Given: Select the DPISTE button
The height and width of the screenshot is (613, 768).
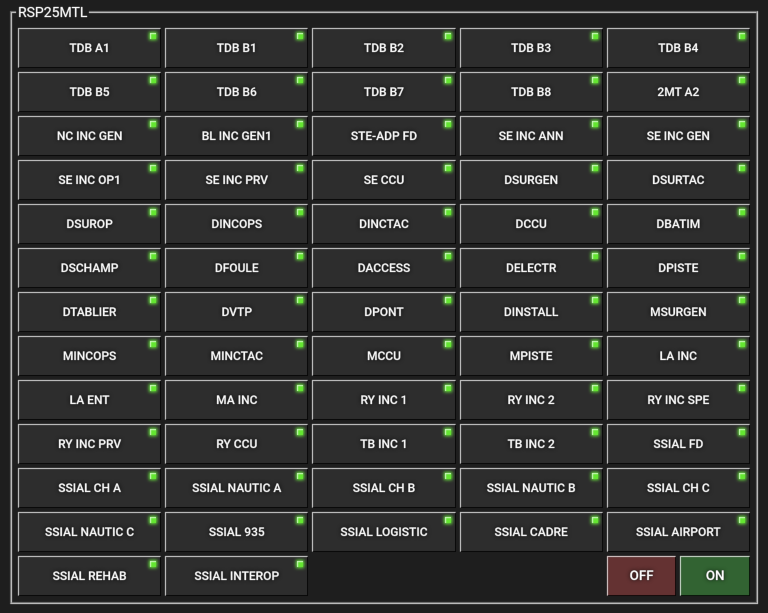Looking at the screenshot, I should coord(678,268).
